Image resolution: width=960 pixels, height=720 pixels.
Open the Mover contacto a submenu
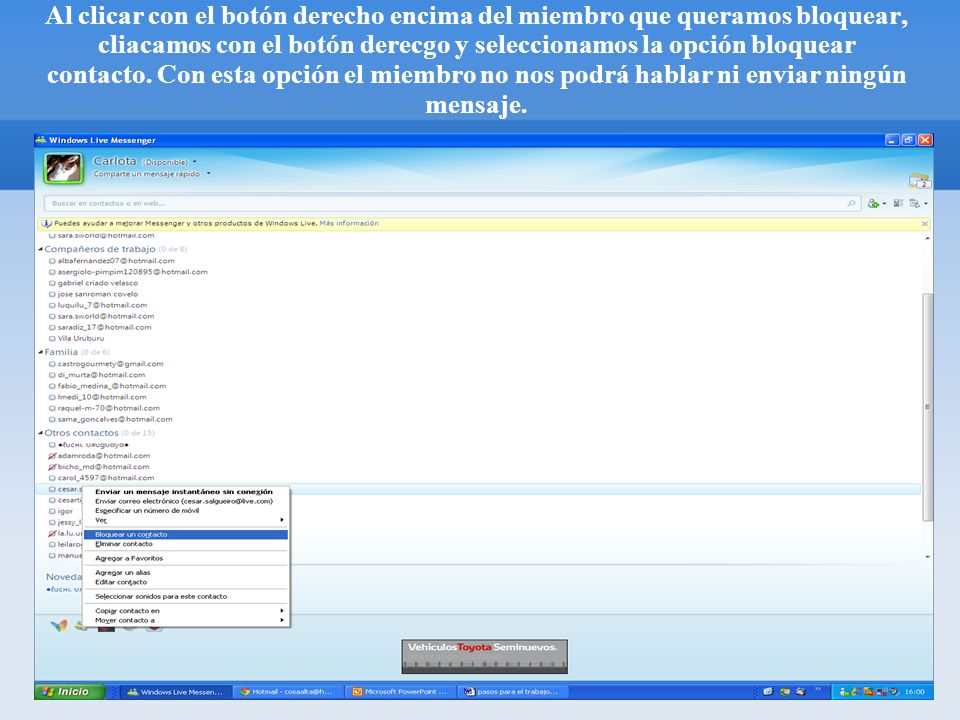pyautogui.click(x=186, y=620)
